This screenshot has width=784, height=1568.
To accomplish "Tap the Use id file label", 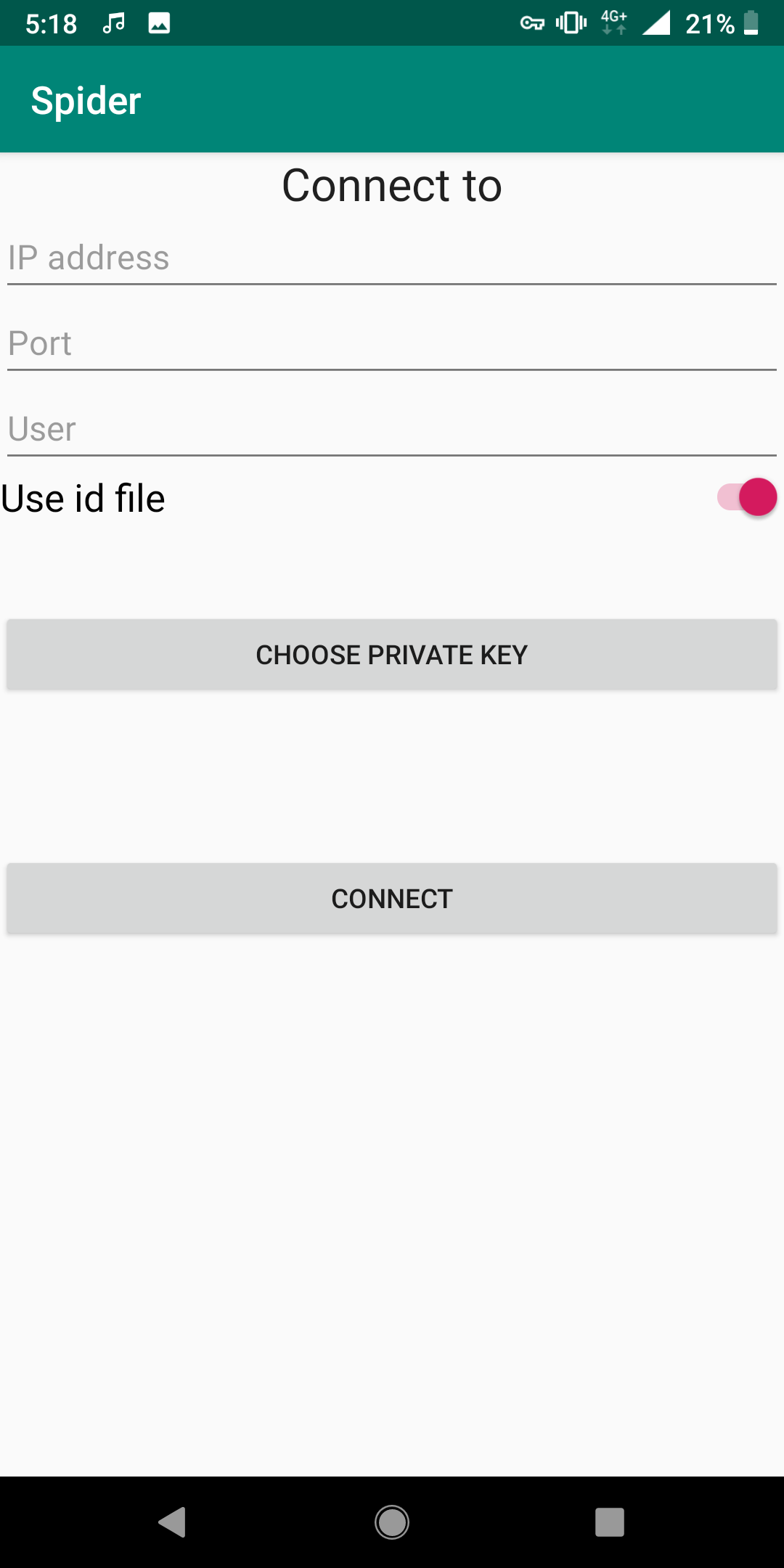I will 83,499.
